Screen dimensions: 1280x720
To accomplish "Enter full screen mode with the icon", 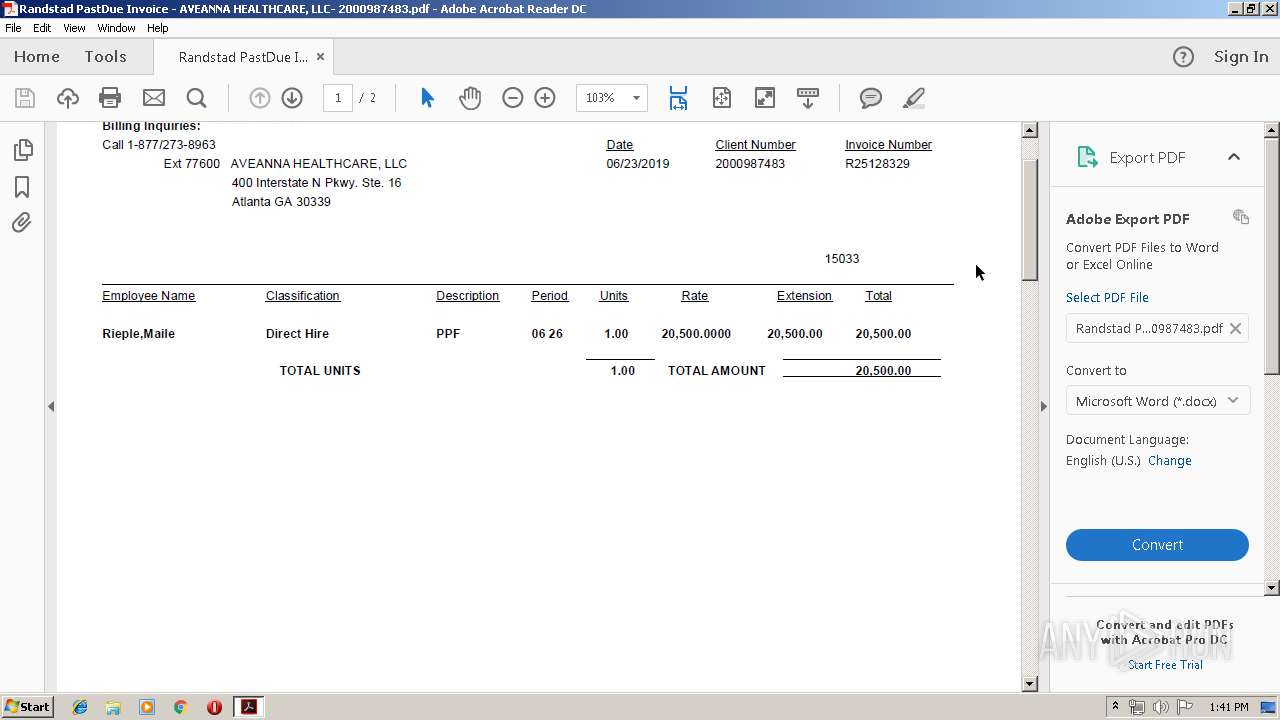I will tap(764, 98).
